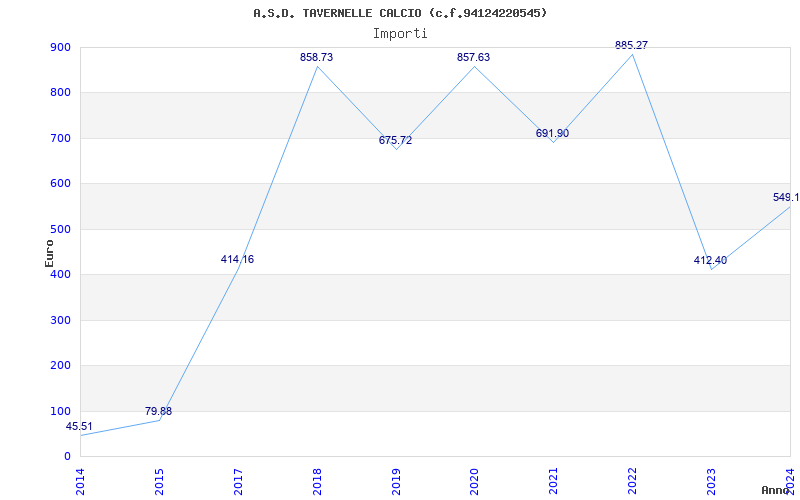This screenshot has height=500, width=800.
Task: Click the 2019 x-axis label
Action: pyautogui.click(x=396, y=481)
